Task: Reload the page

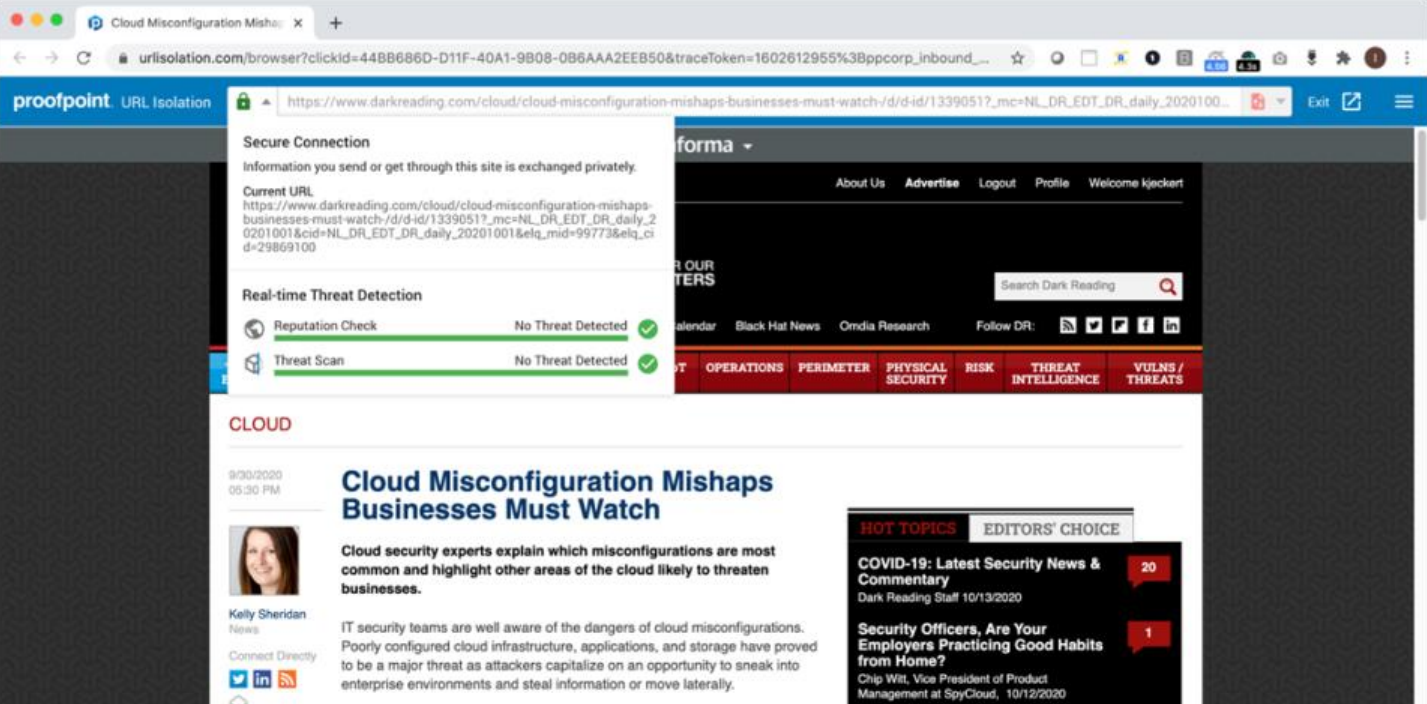Action: click(x=84, y=58)
